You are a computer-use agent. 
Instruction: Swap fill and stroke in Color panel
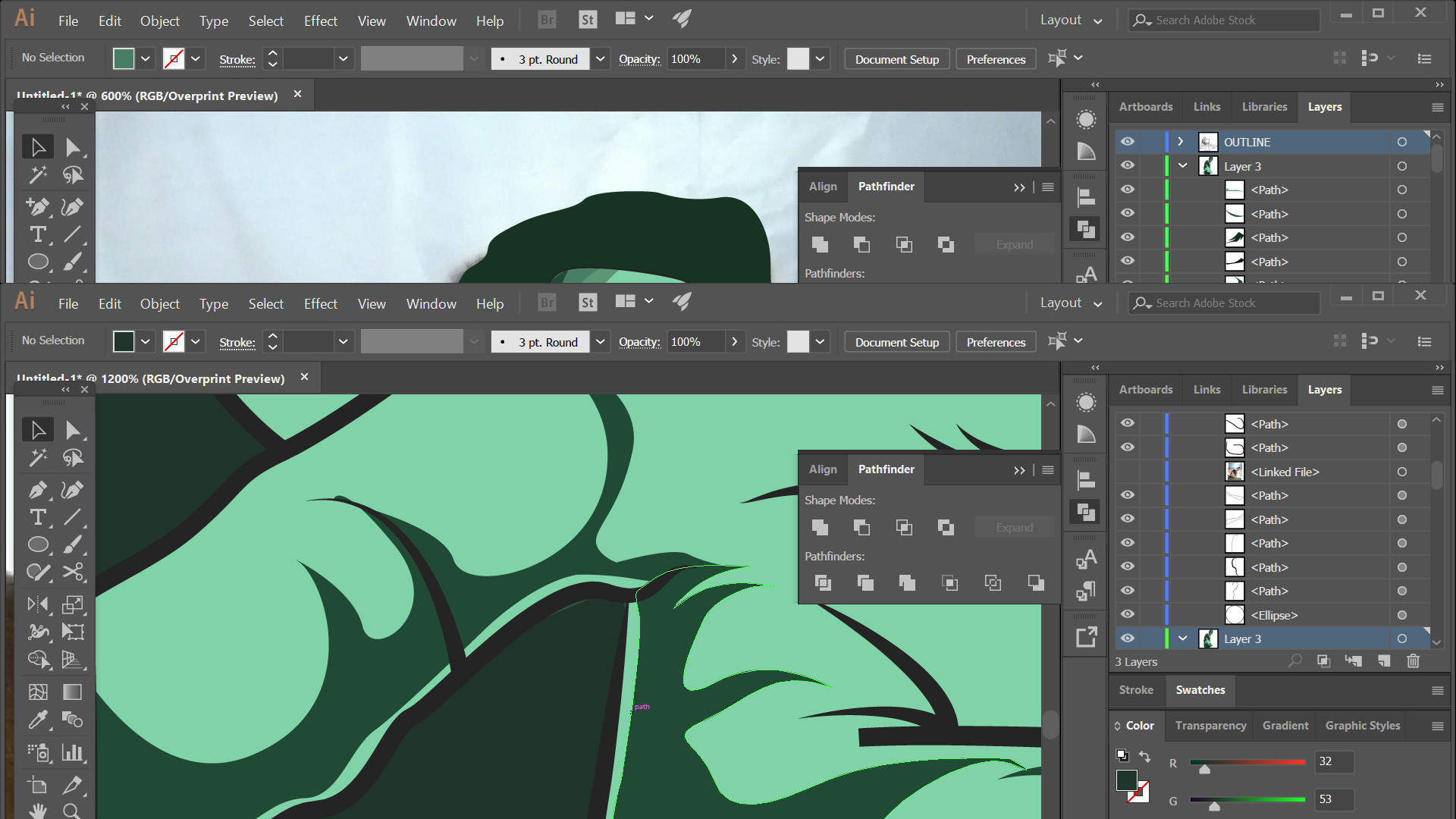tap(1144, 756)
